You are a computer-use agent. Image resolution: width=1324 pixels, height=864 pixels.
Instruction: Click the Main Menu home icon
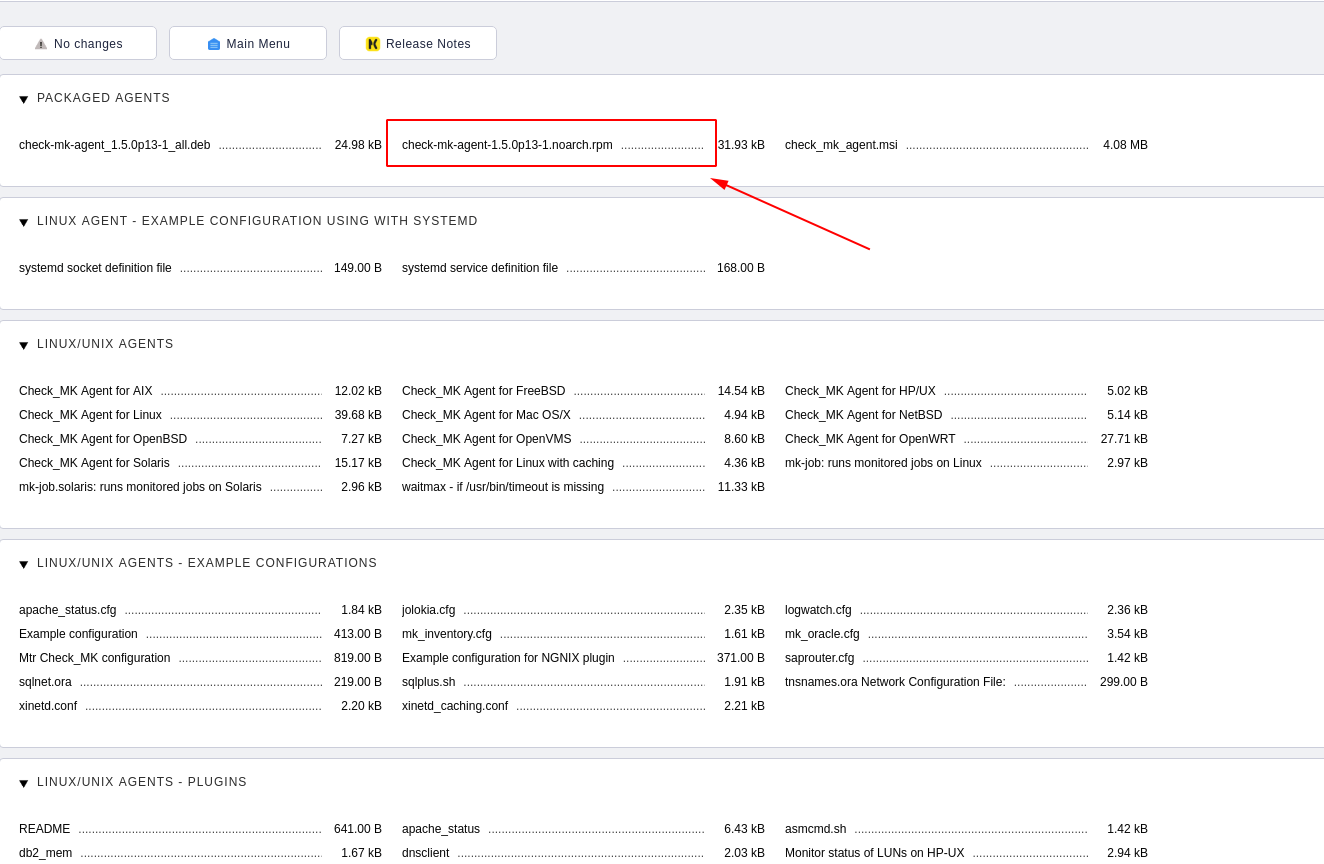click(214, 44)
